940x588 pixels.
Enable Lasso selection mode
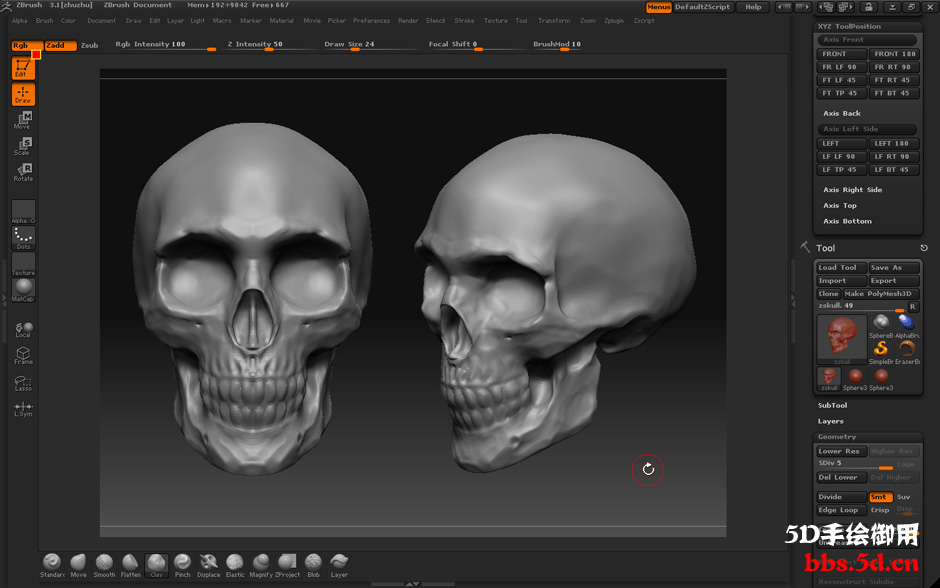[x=23, y=383]
